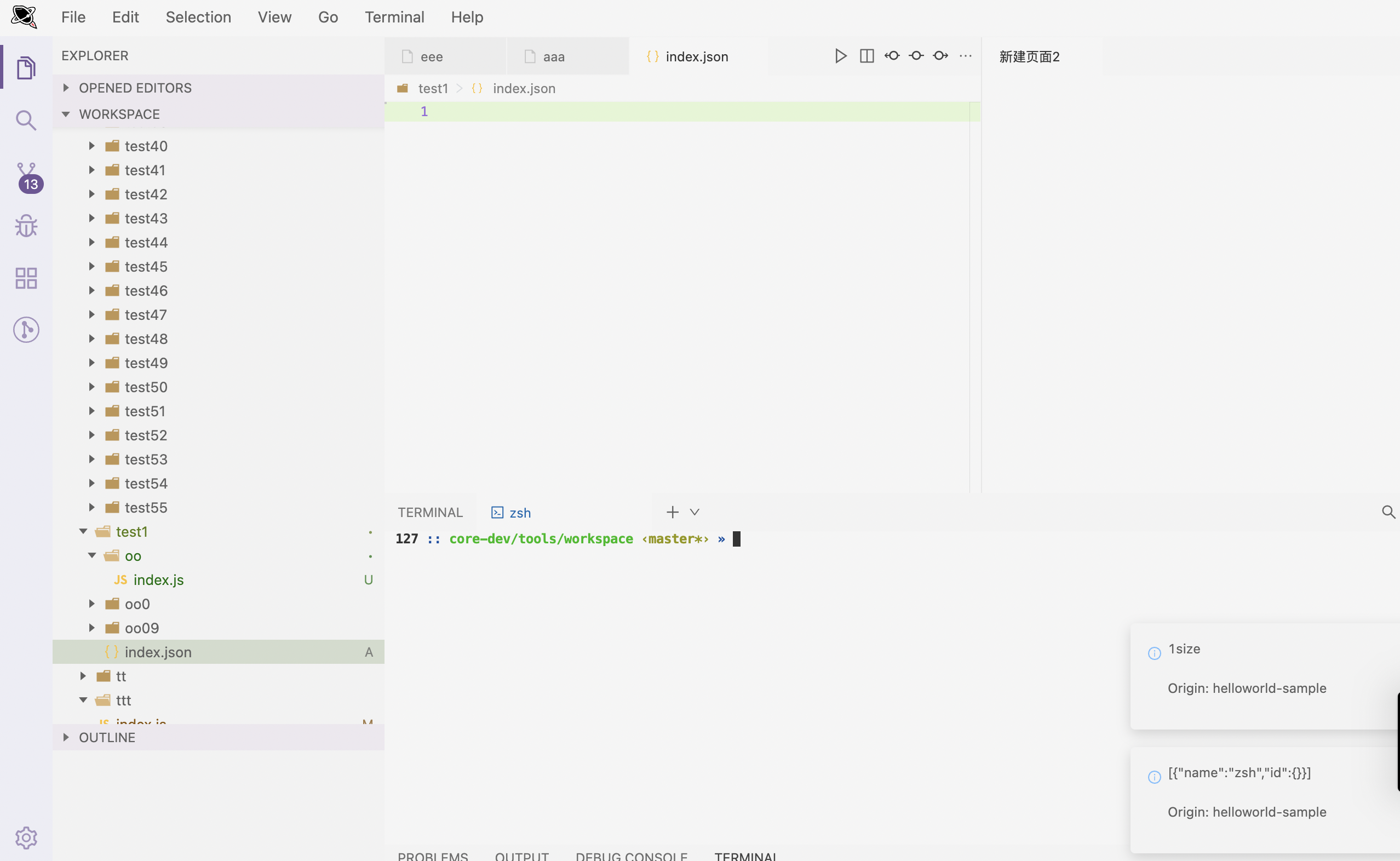Image resolution: width=1400 pixels, height=861 pixels.
Task: Search the terminal with the magnifier icon
Action: click(x=1389, y=512)
